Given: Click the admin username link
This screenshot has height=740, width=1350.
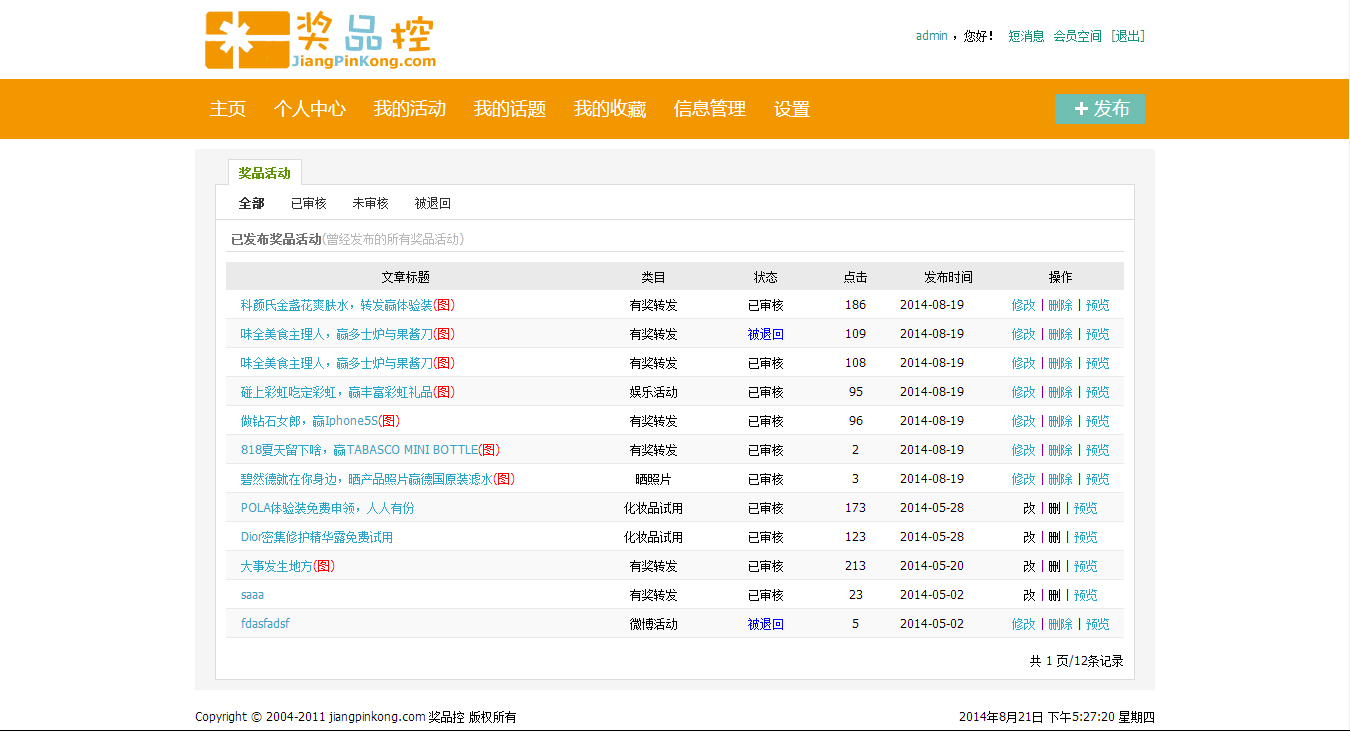Looking at the screenshot, I should click(931, 36).
